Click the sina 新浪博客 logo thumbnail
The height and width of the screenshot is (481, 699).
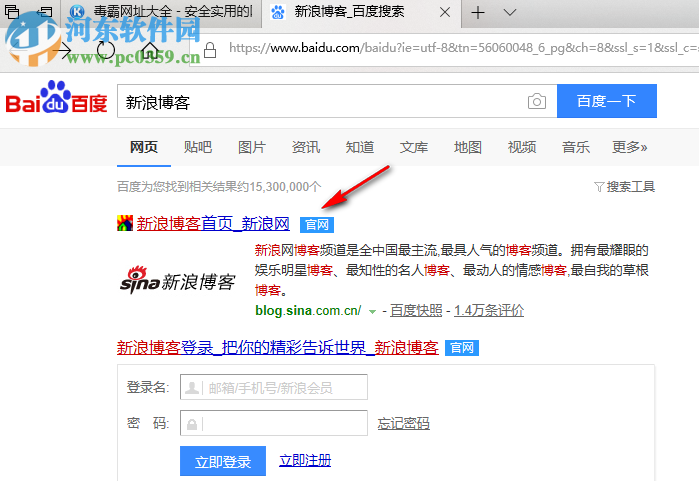178,280
